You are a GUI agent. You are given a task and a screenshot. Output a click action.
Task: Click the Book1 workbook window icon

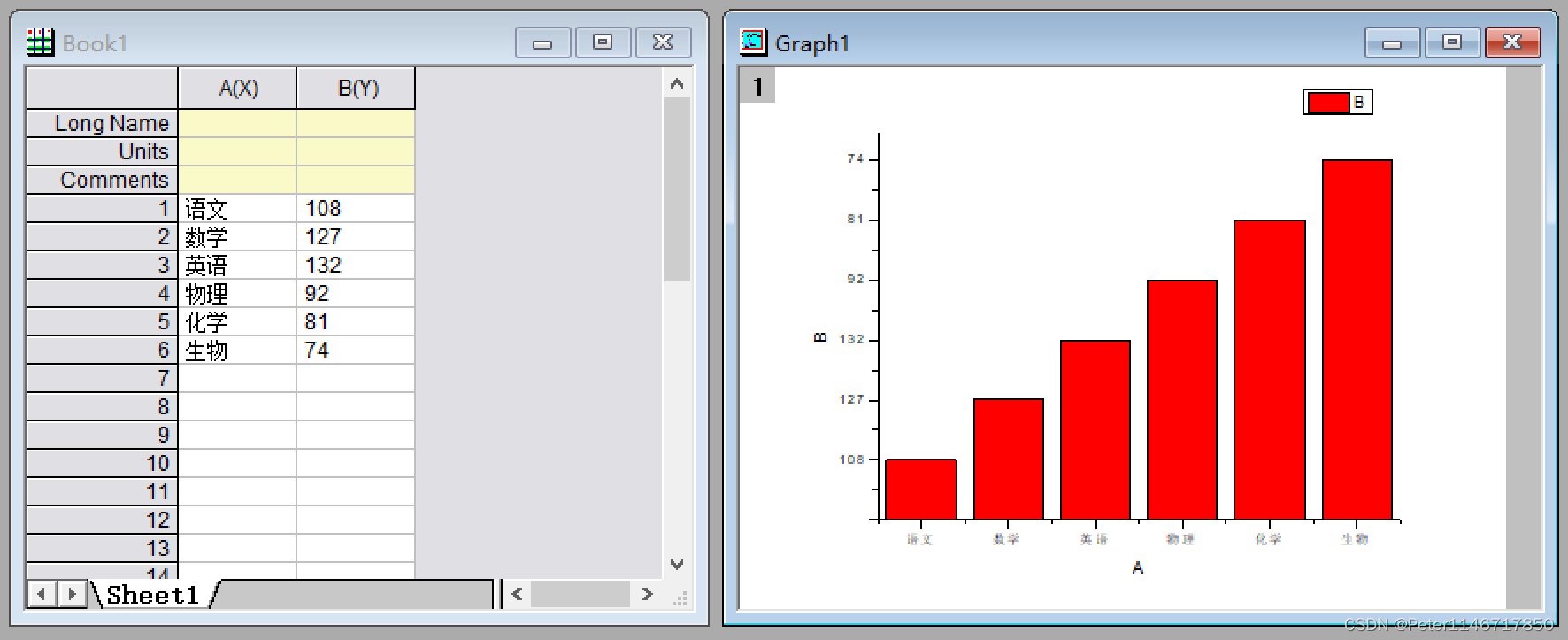[x=40, y=42]
